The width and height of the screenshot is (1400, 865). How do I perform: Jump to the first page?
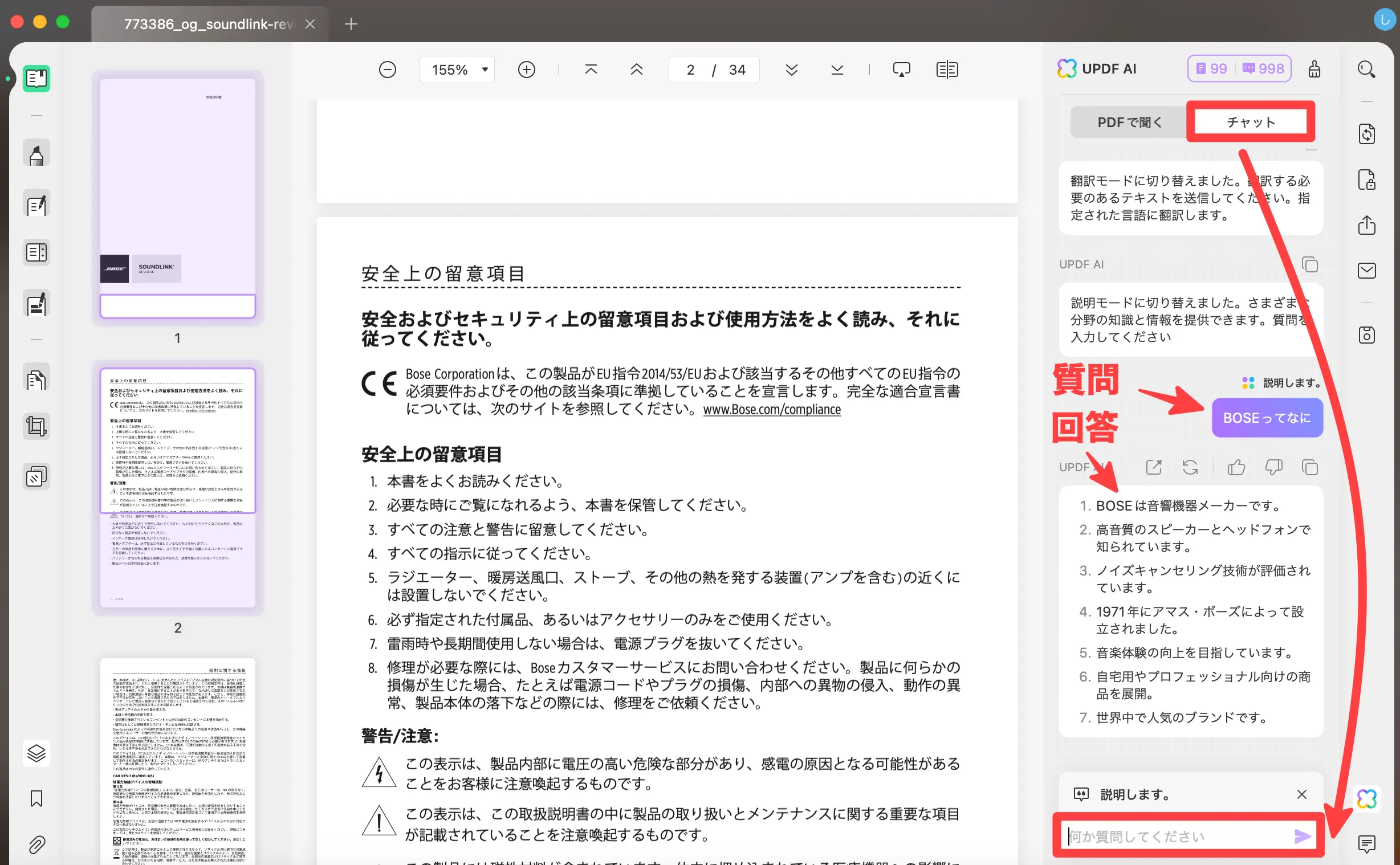(591, 70)
